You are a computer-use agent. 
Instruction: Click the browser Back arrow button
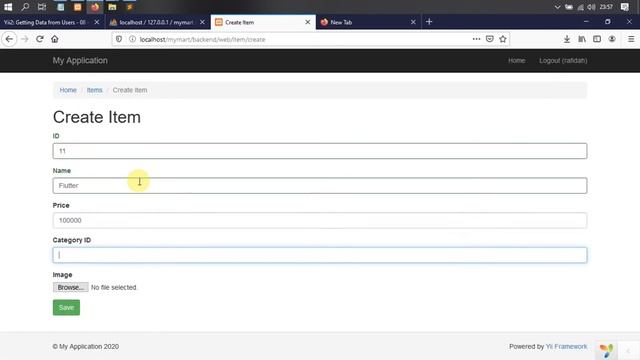[9, 39]
